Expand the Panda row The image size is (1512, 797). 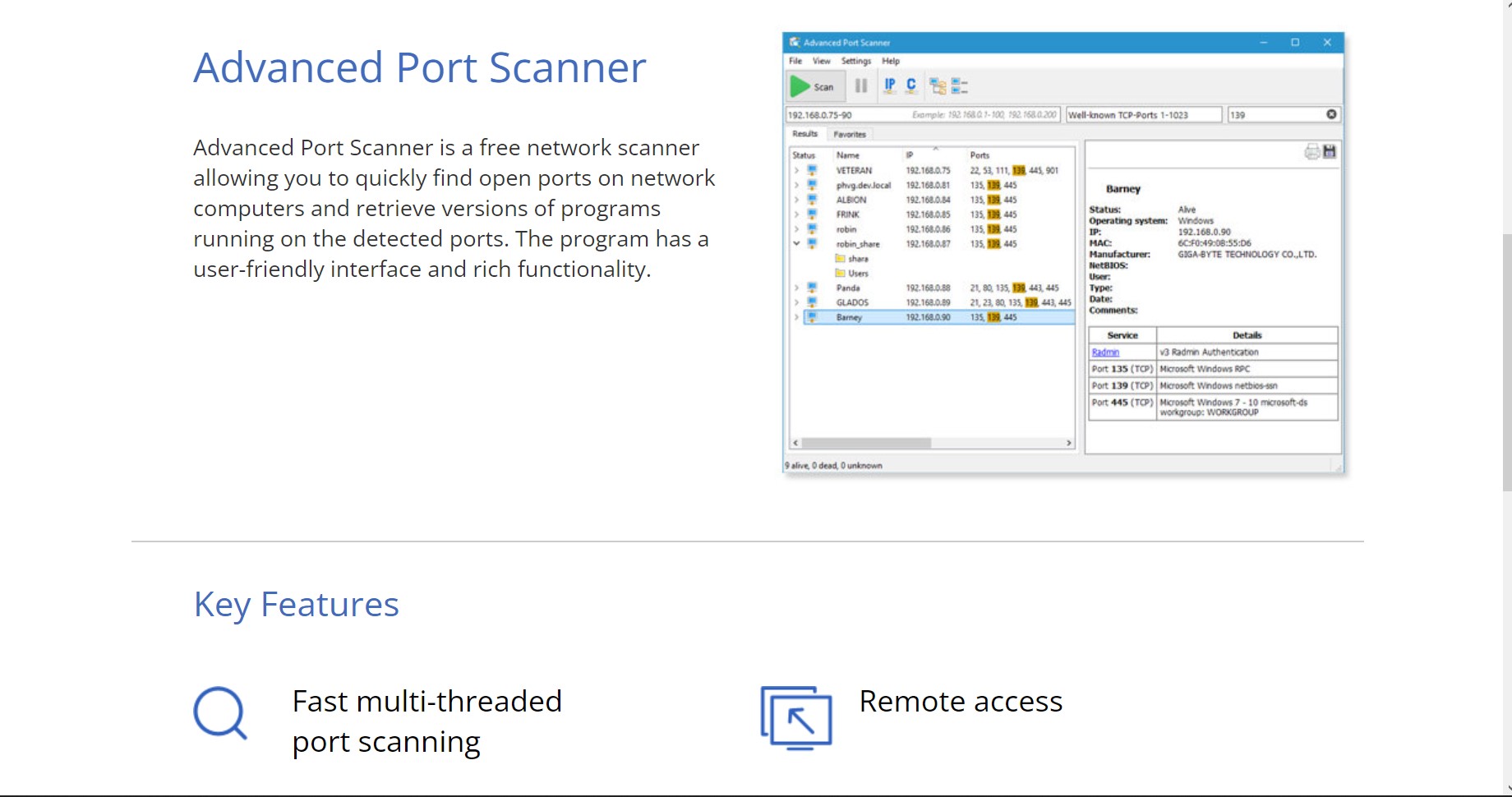[x=796, y=288]
